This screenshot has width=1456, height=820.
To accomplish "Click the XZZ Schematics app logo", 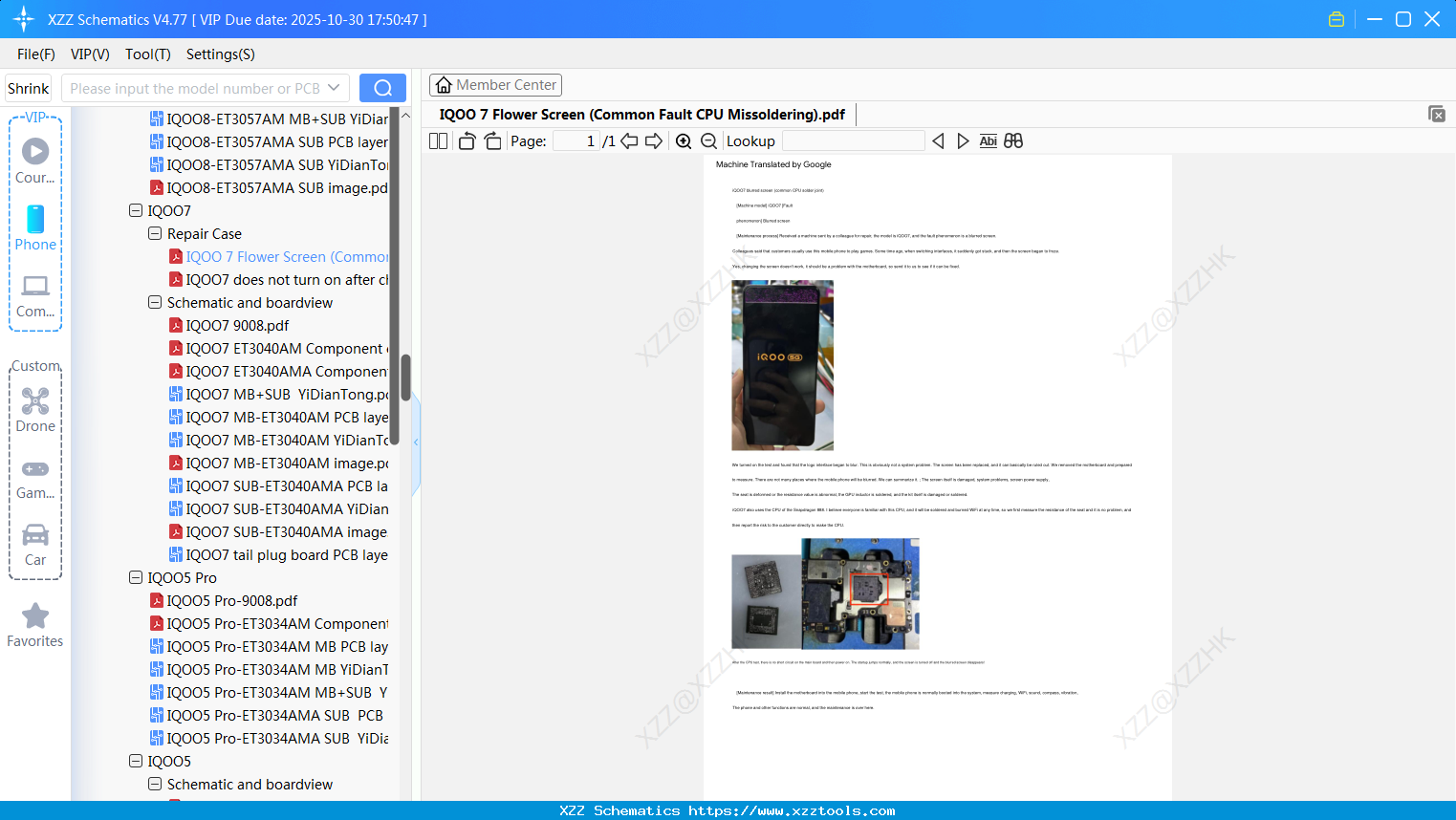I will [x=23, y=19].
